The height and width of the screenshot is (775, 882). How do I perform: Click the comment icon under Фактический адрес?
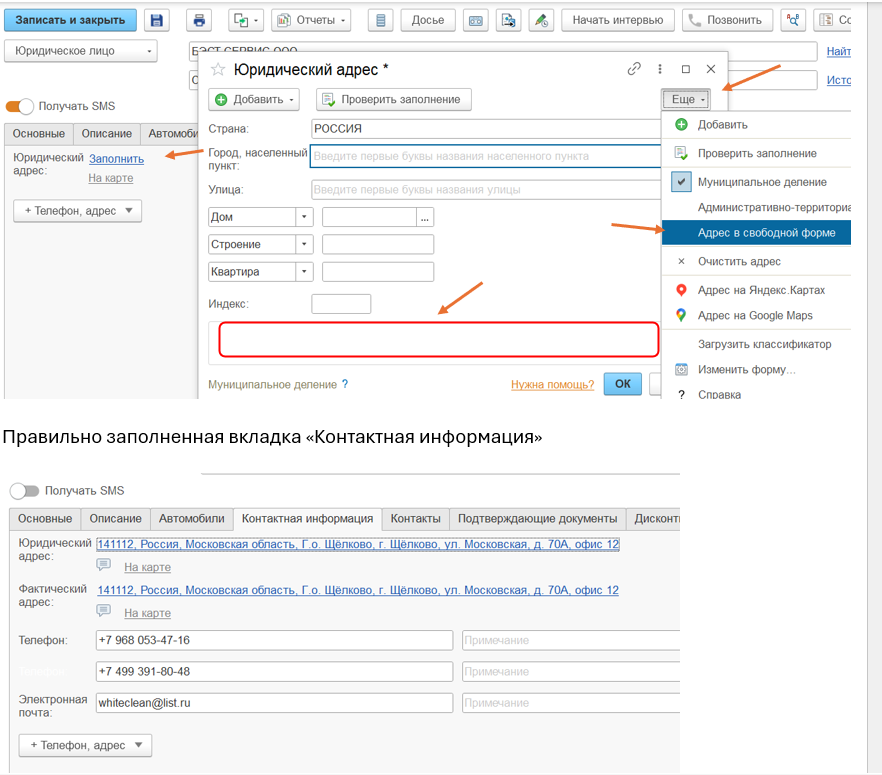(104, 610)
